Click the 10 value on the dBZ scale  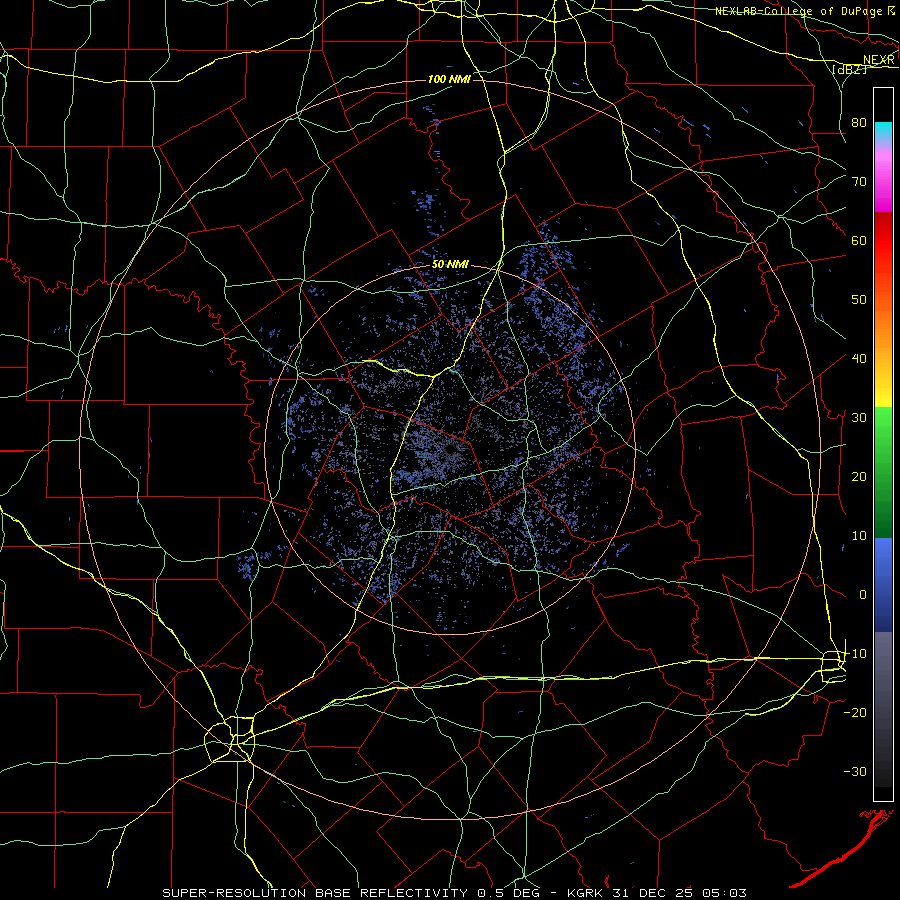pyautogui.click(x=859, y=536)
